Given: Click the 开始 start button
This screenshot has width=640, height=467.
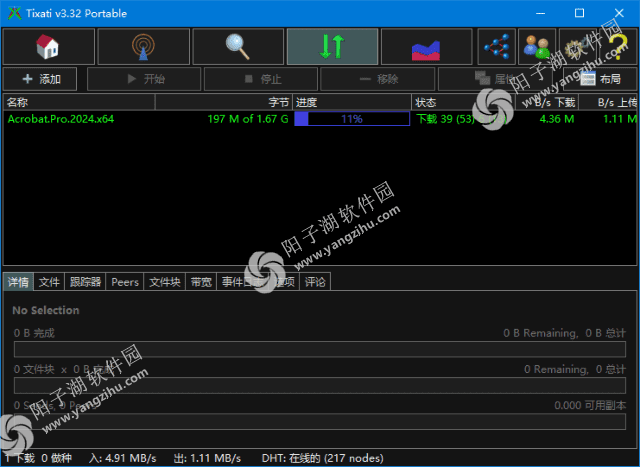Looking at the screenshot, I should click(x=144, y=79).
